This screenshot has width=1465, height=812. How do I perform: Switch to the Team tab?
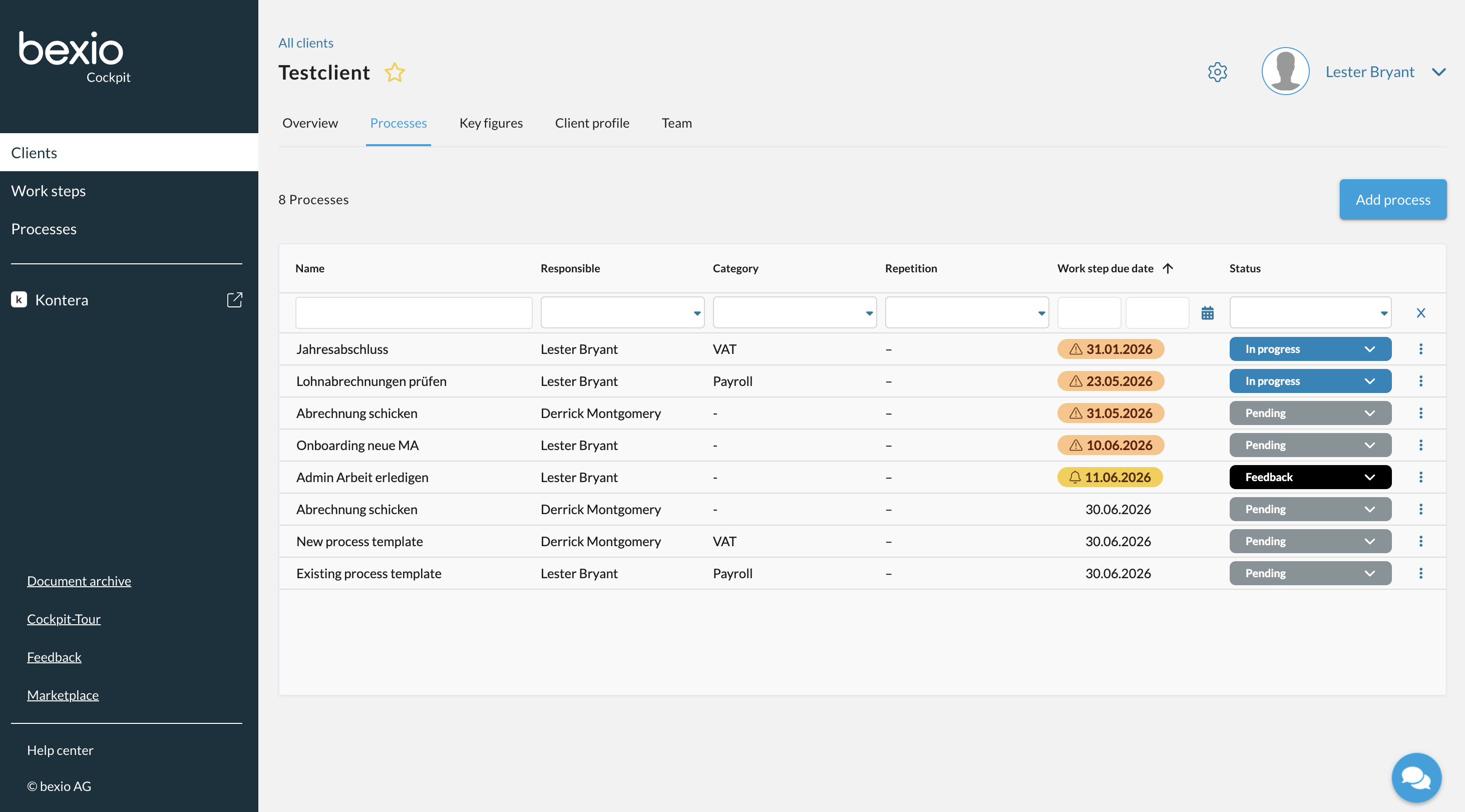click(x=677, y=123)
